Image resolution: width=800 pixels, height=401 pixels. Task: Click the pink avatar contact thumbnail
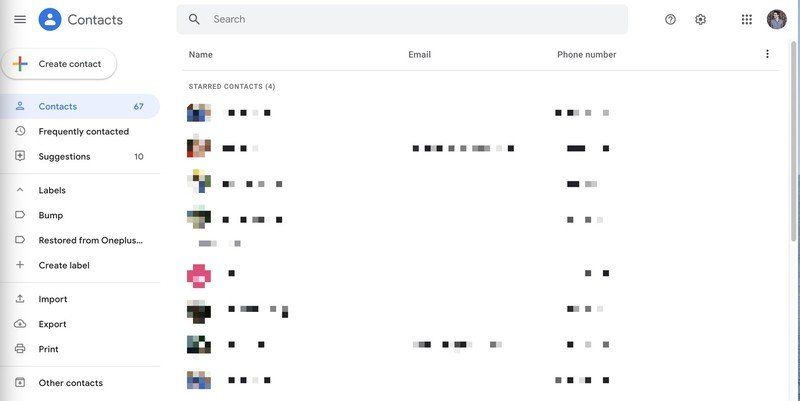[x=199, y=275]
